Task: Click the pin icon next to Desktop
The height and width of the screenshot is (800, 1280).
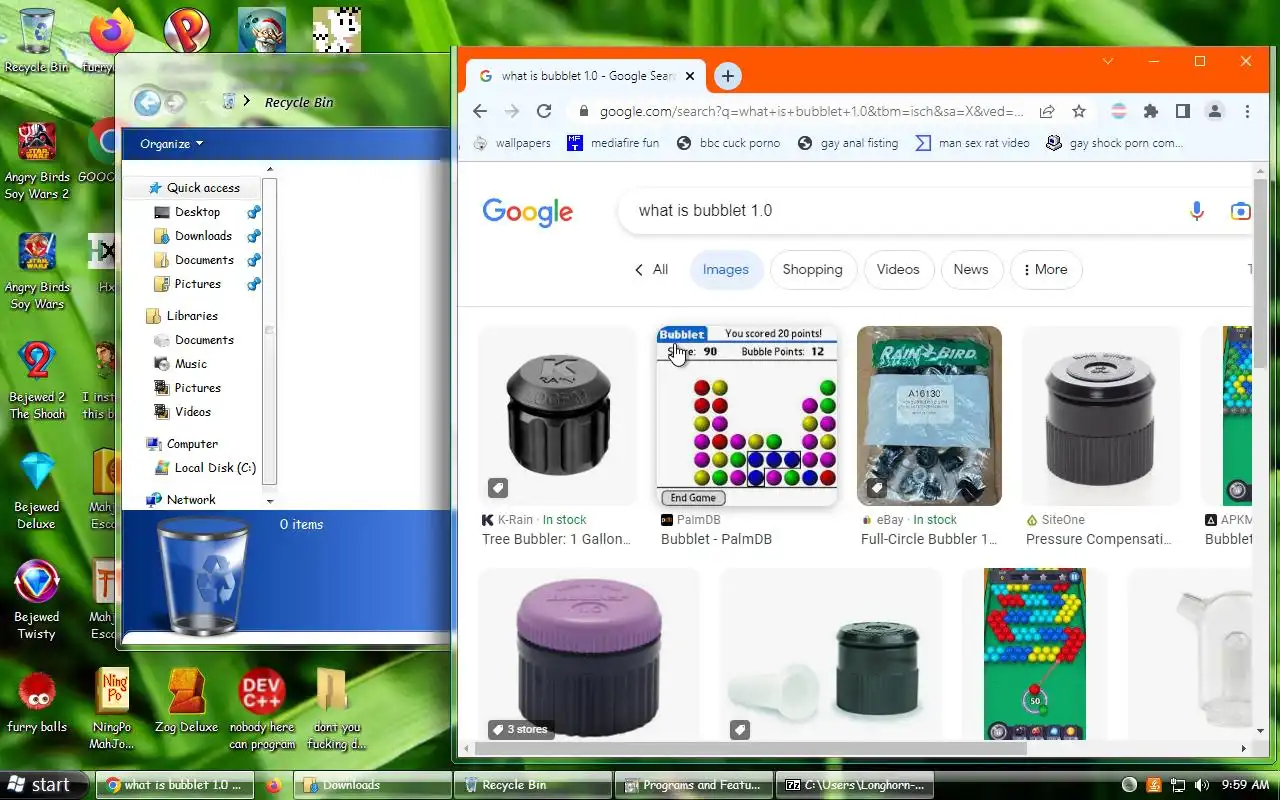Action: (254, 212)
